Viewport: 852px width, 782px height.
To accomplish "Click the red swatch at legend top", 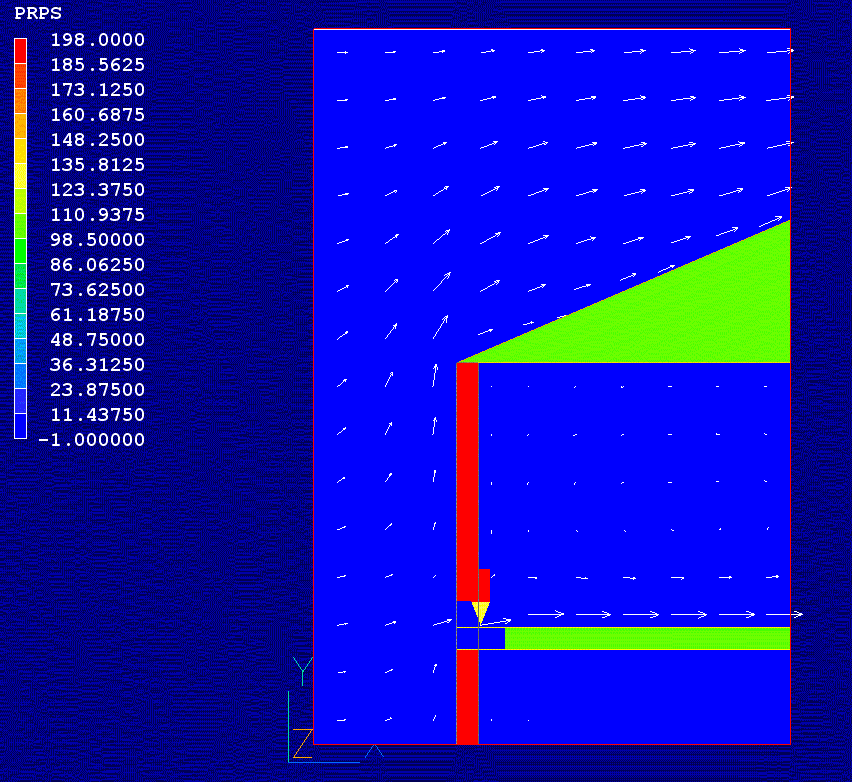I will click(x=20, y=52).
